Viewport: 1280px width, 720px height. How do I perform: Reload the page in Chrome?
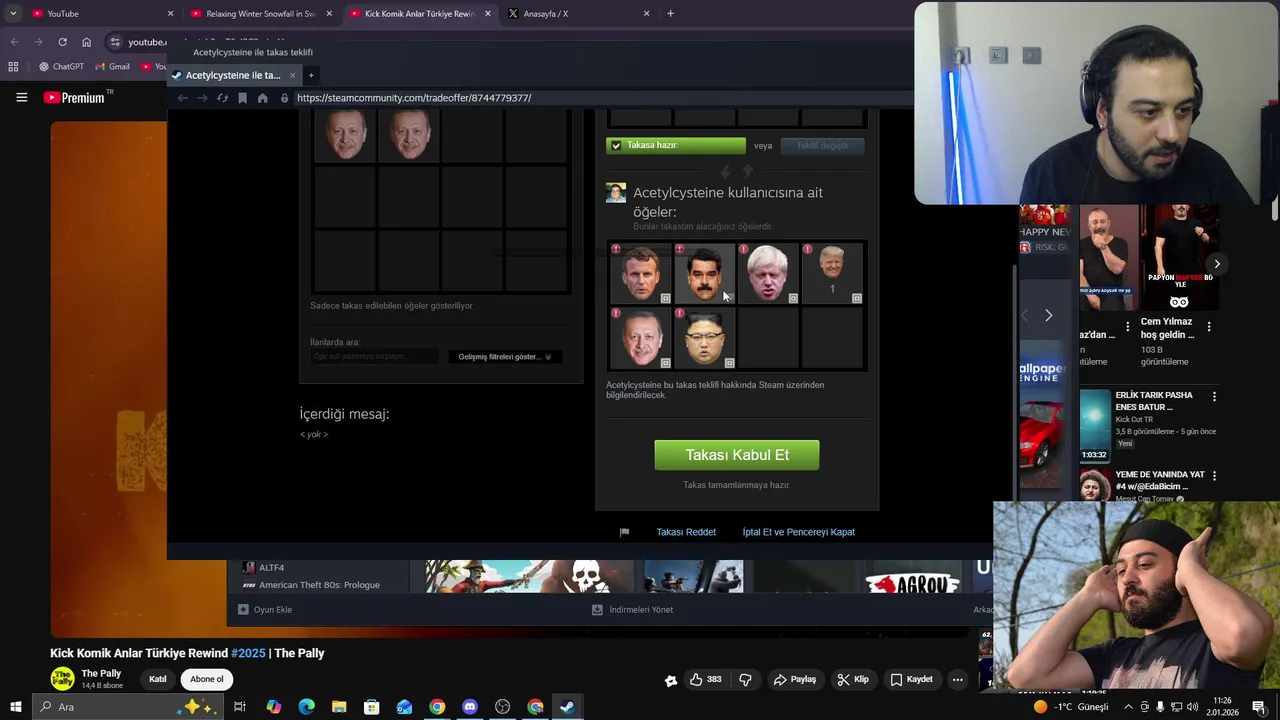(x=62, y=42)
